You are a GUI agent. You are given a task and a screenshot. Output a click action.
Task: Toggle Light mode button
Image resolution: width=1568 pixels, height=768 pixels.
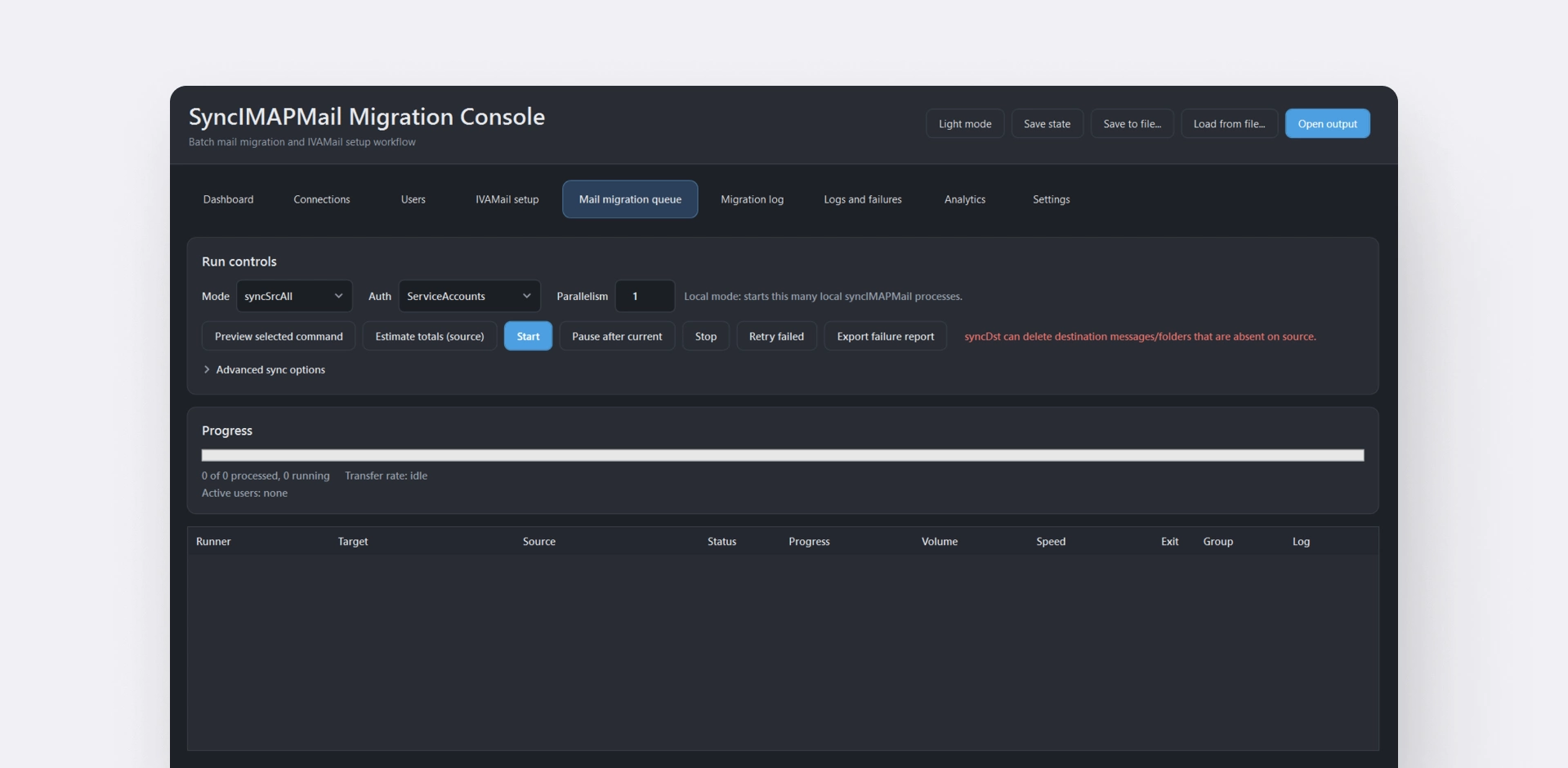tap(964, 123)
